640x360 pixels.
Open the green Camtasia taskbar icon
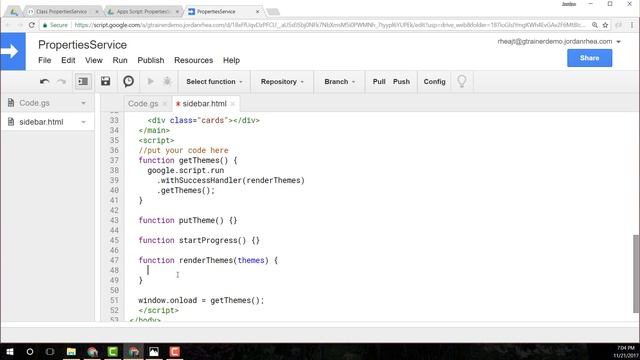tap(113, 351)
